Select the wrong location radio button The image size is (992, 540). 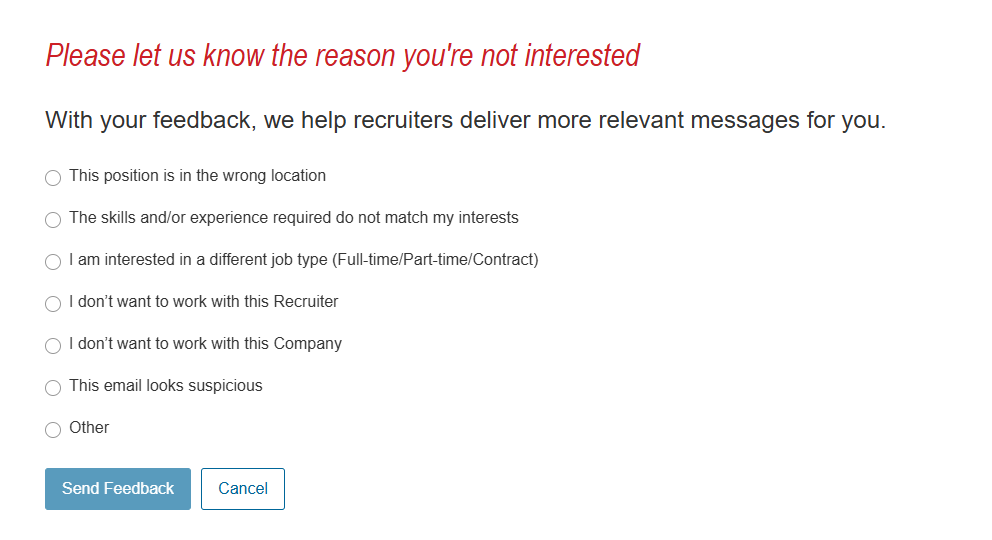click(x=53, y=178)
